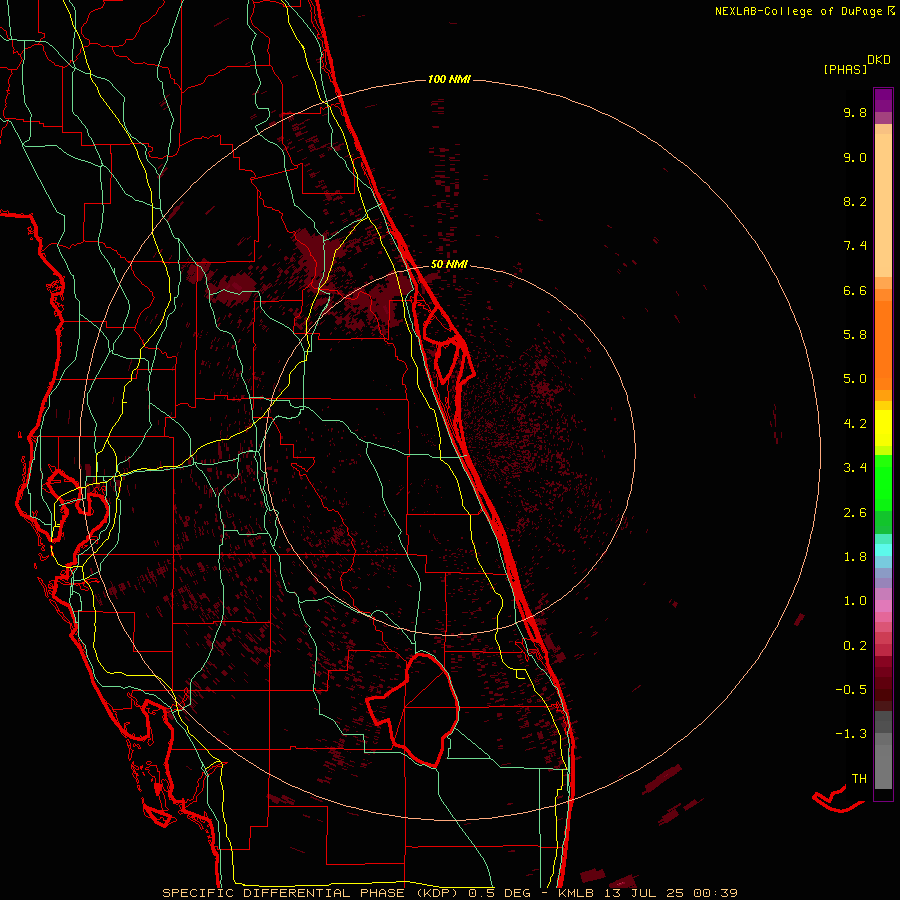Viewport: 900px width, 900px height.
Task: Pick the orange color bar segment
Action: 883,345
